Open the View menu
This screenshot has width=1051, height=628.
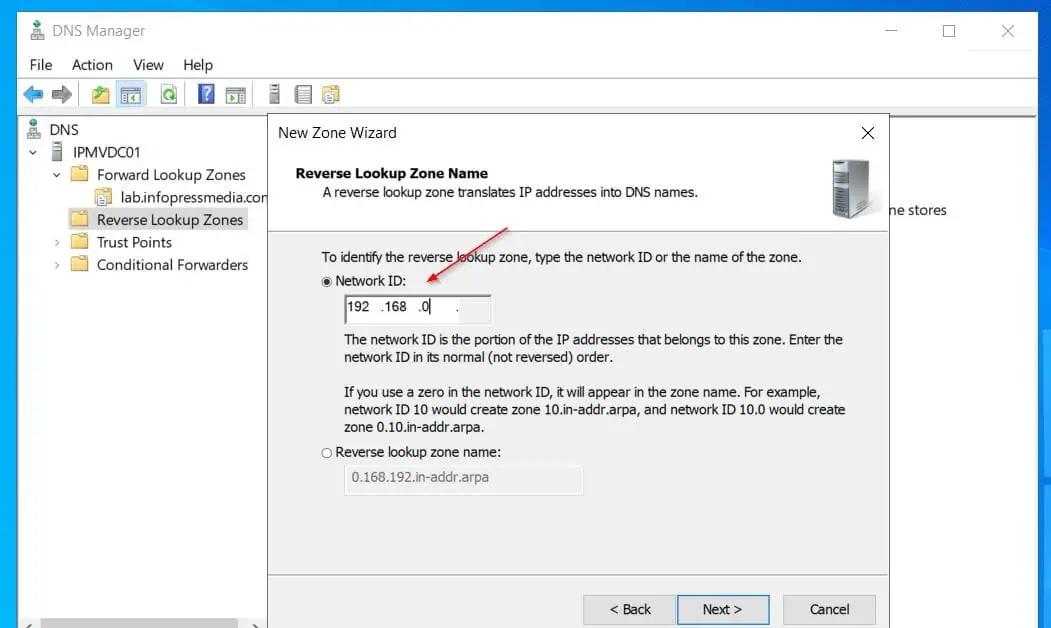click(148, 65)
